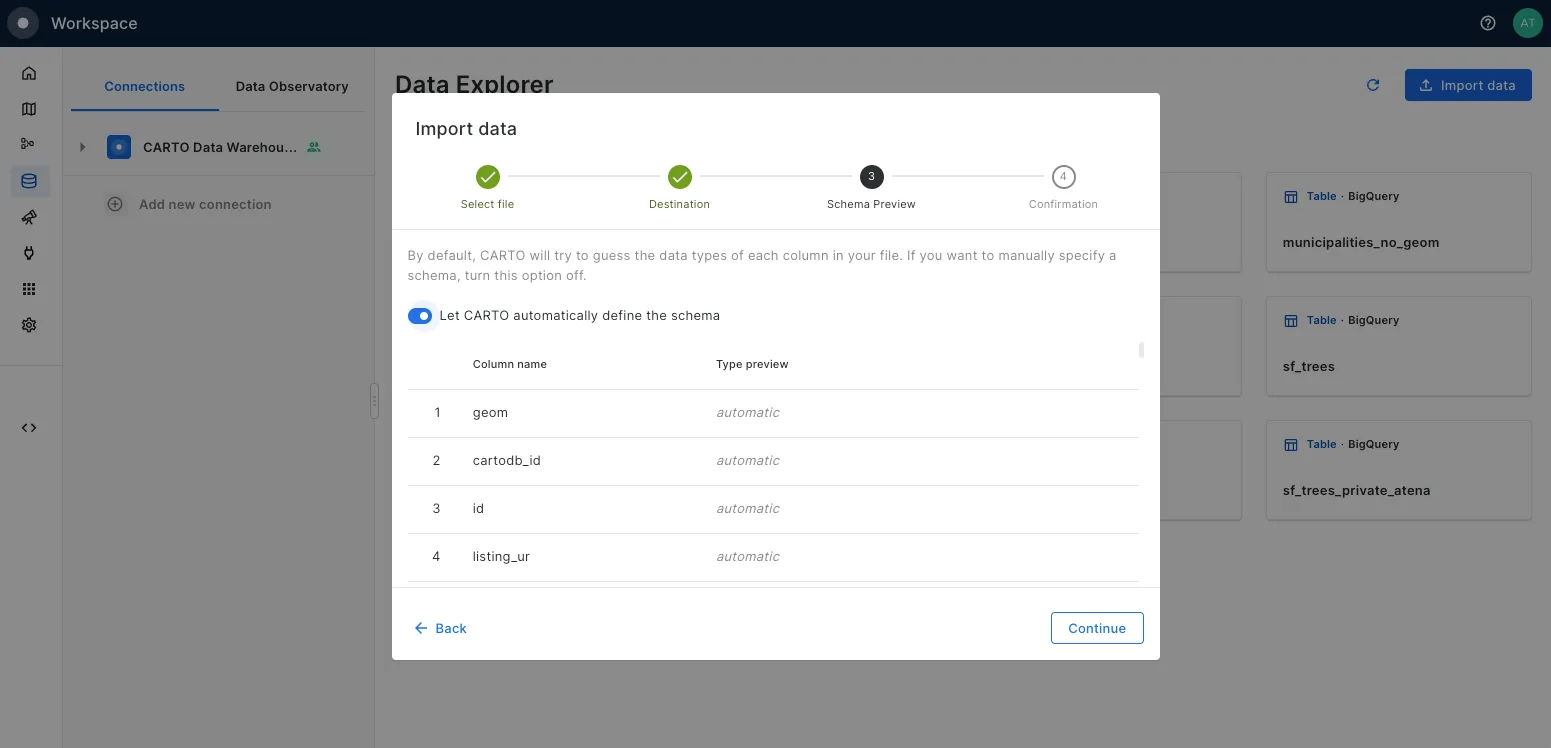The height and width of the screenshot is (748, 1551).
Task: Disable automatic schema definition toggle
Action: 420,316
